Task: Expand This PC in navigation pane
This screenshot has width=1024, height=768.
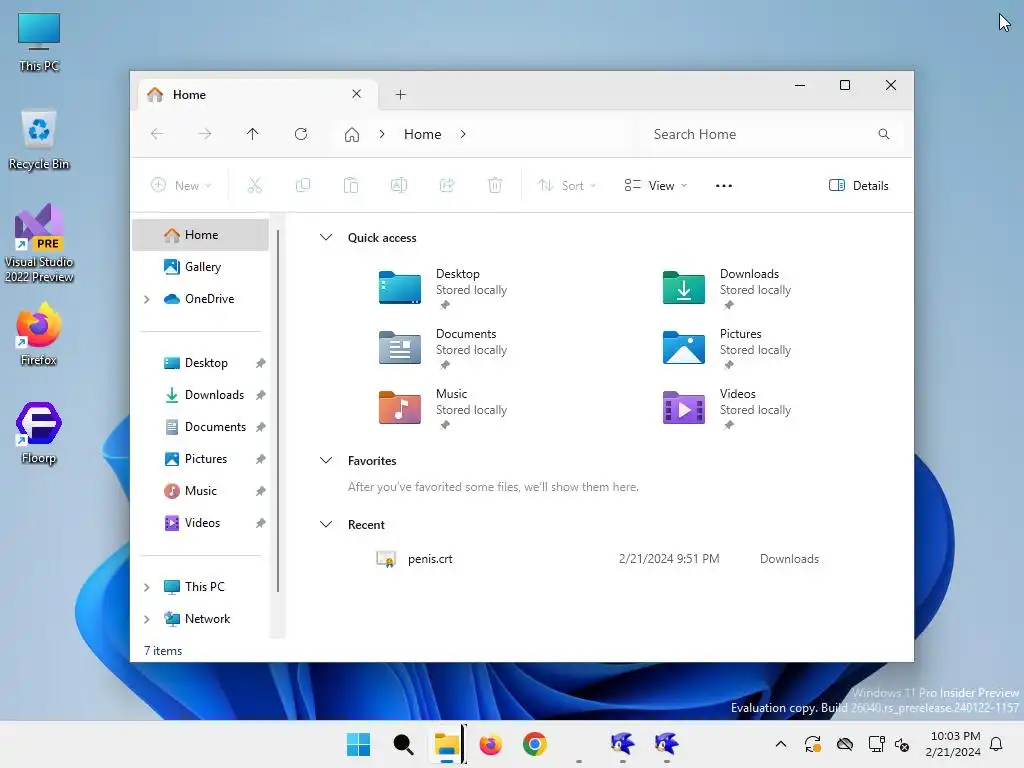Action: click(147, 587)
